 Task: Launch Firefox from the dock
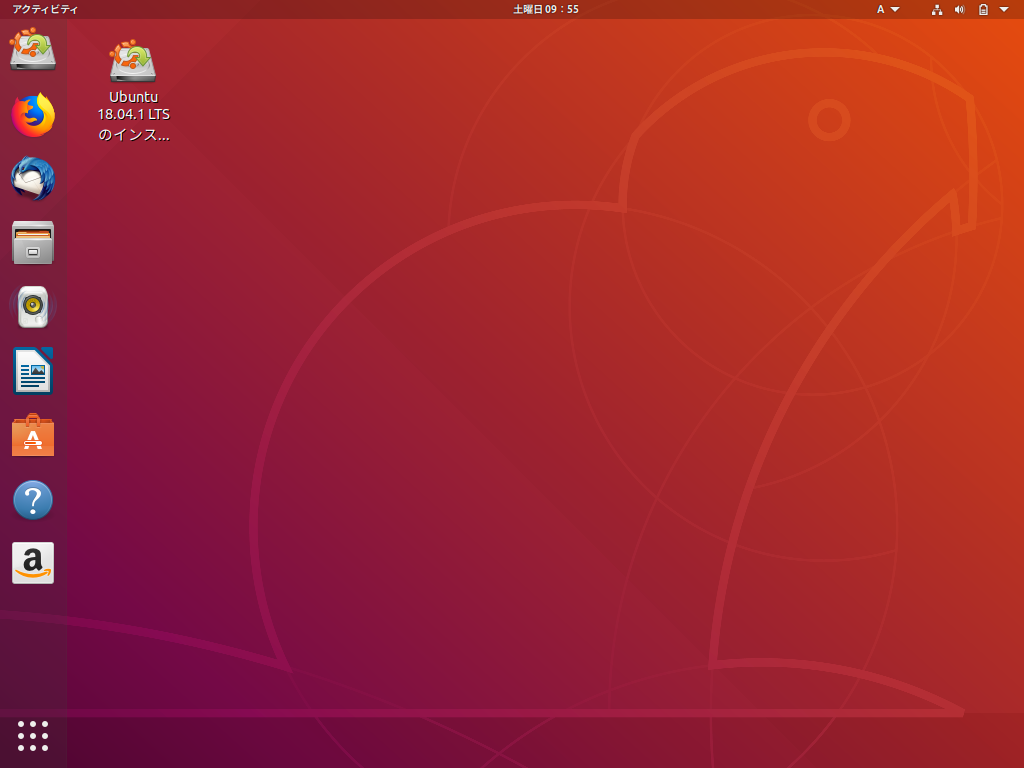coord(33,115)
